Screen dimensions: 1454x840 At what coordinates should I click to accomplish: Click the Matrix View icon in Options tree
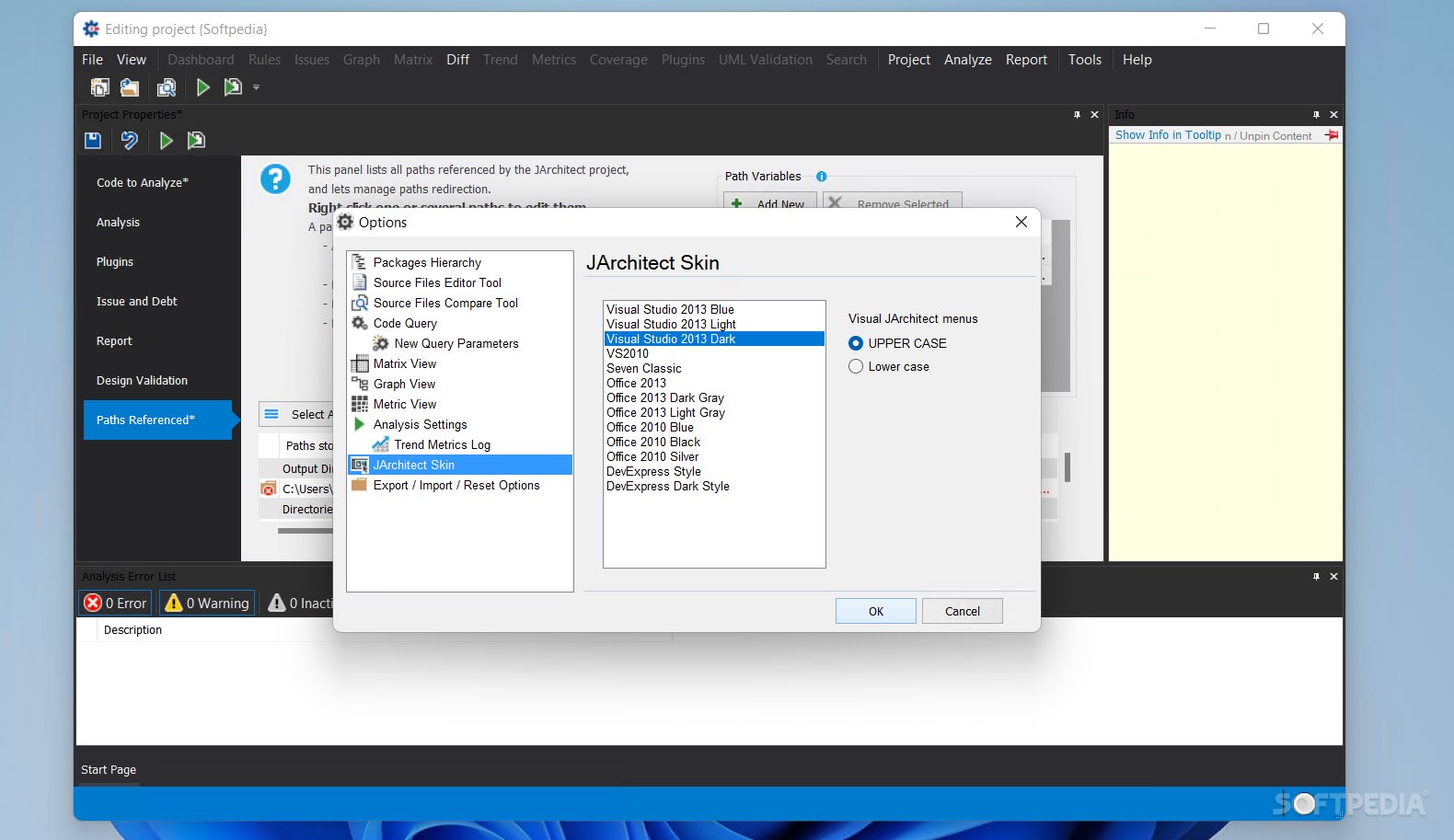360,363
